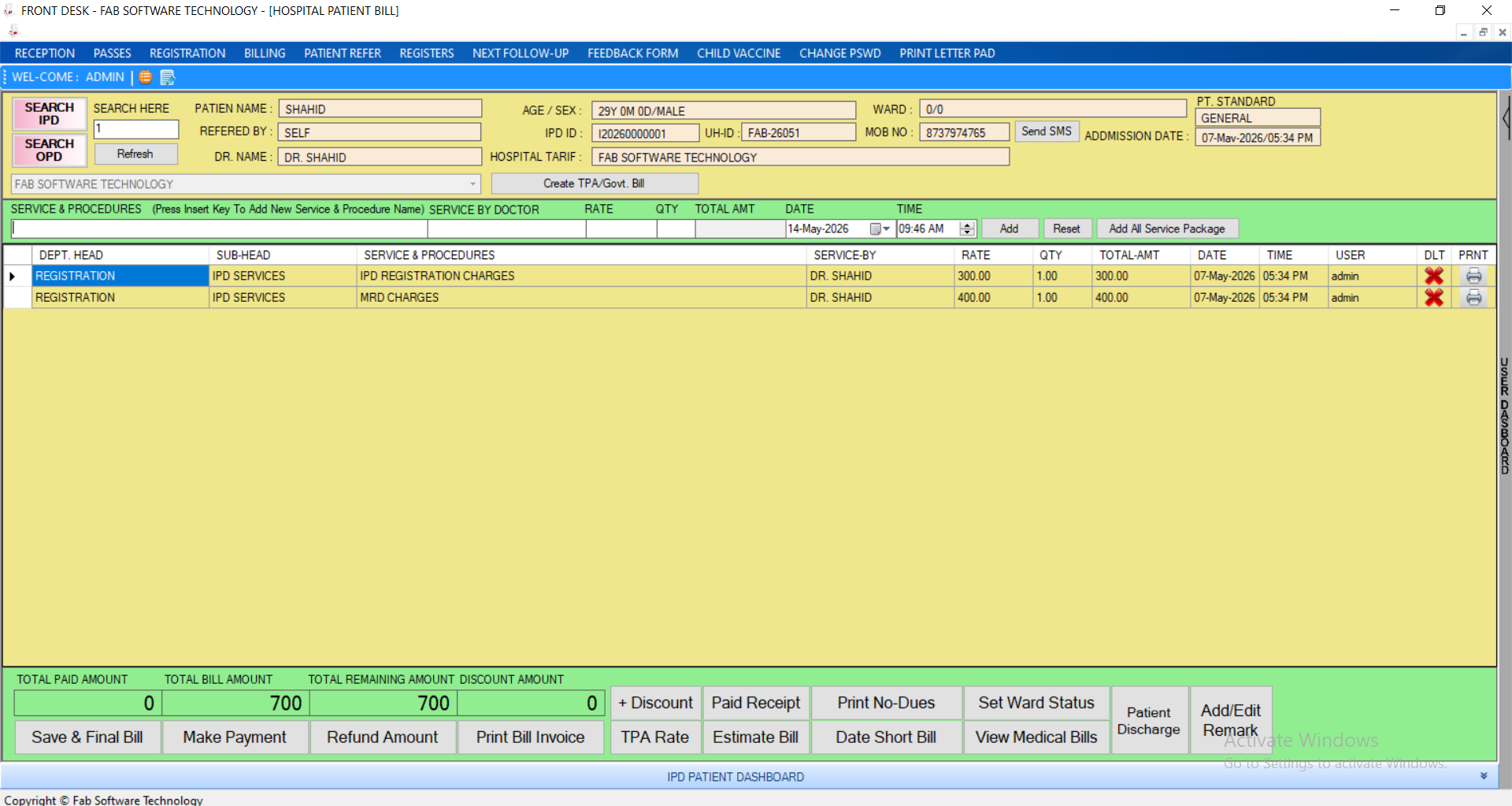The image size is (1512, 806).
Task: Click the + Discount button
Action: 656,703
